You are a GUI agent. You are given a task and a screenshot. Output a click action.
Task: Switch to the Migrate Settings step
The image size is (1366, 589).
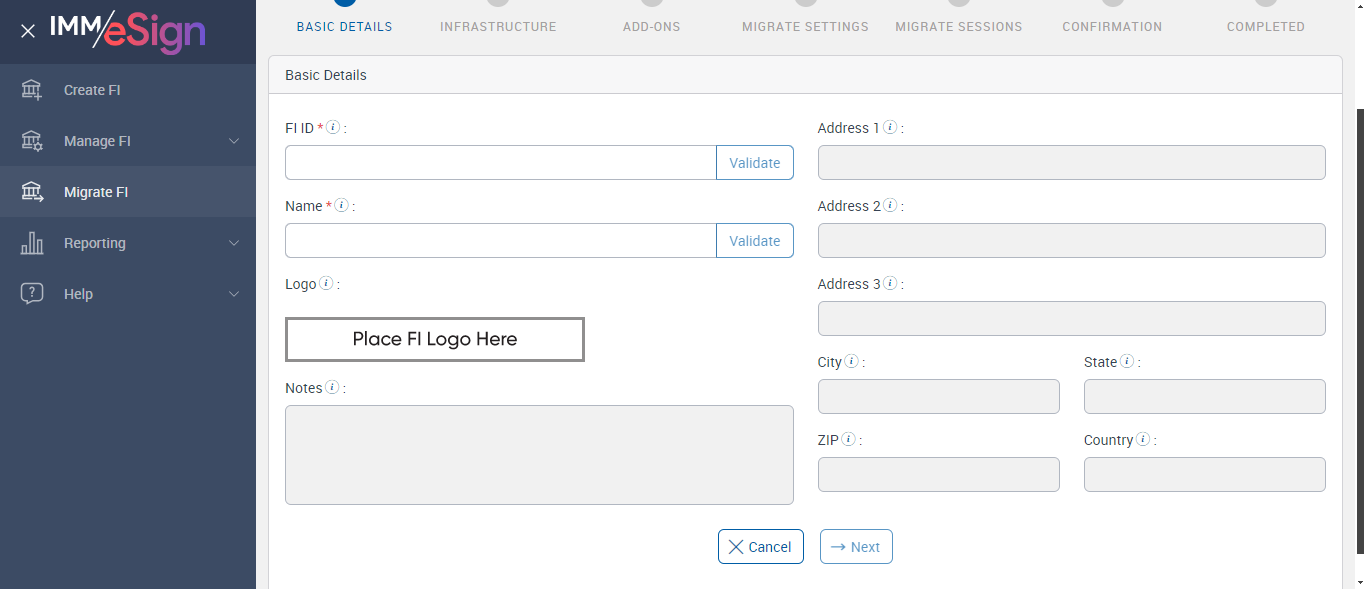[x=805, y=27]
